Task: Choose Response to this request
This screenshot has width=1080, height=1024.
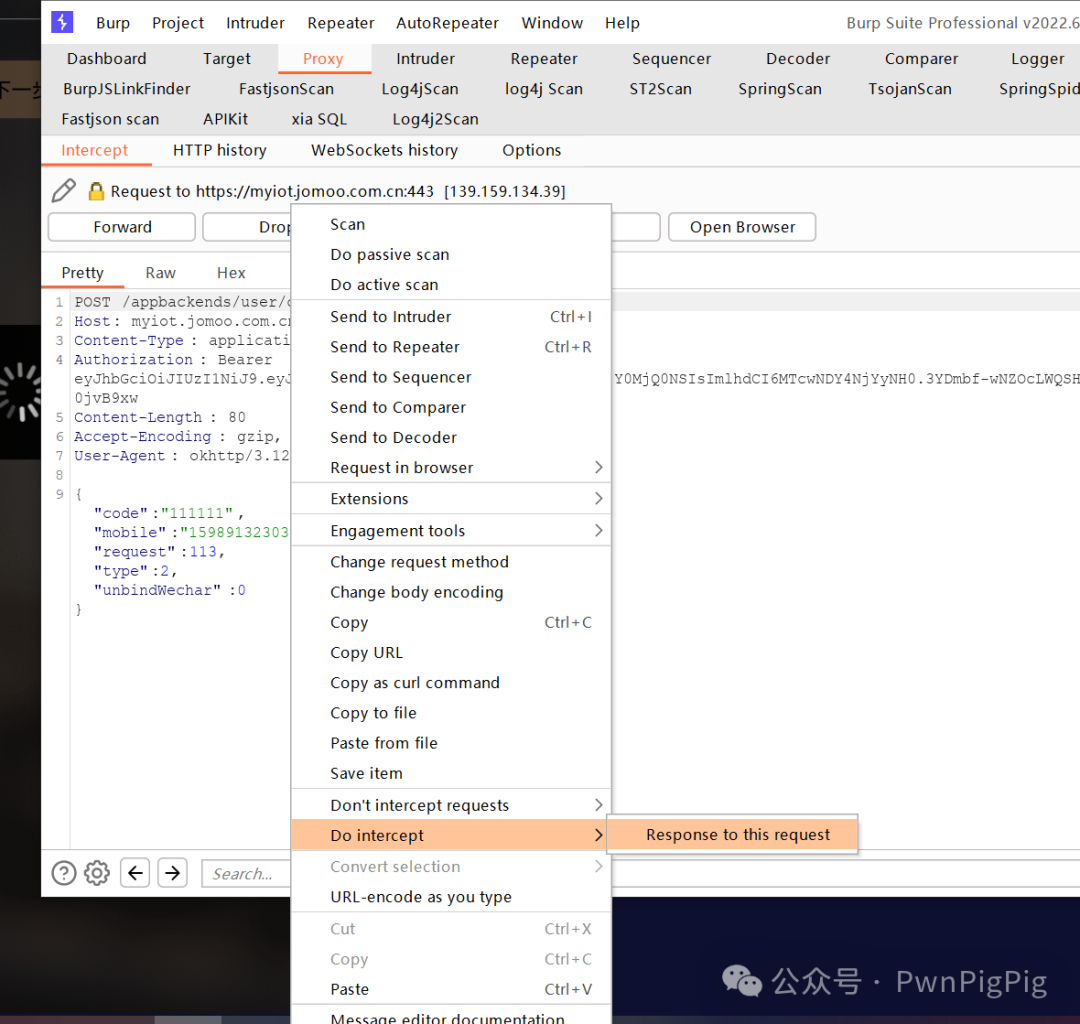Action: click(732, 835)
